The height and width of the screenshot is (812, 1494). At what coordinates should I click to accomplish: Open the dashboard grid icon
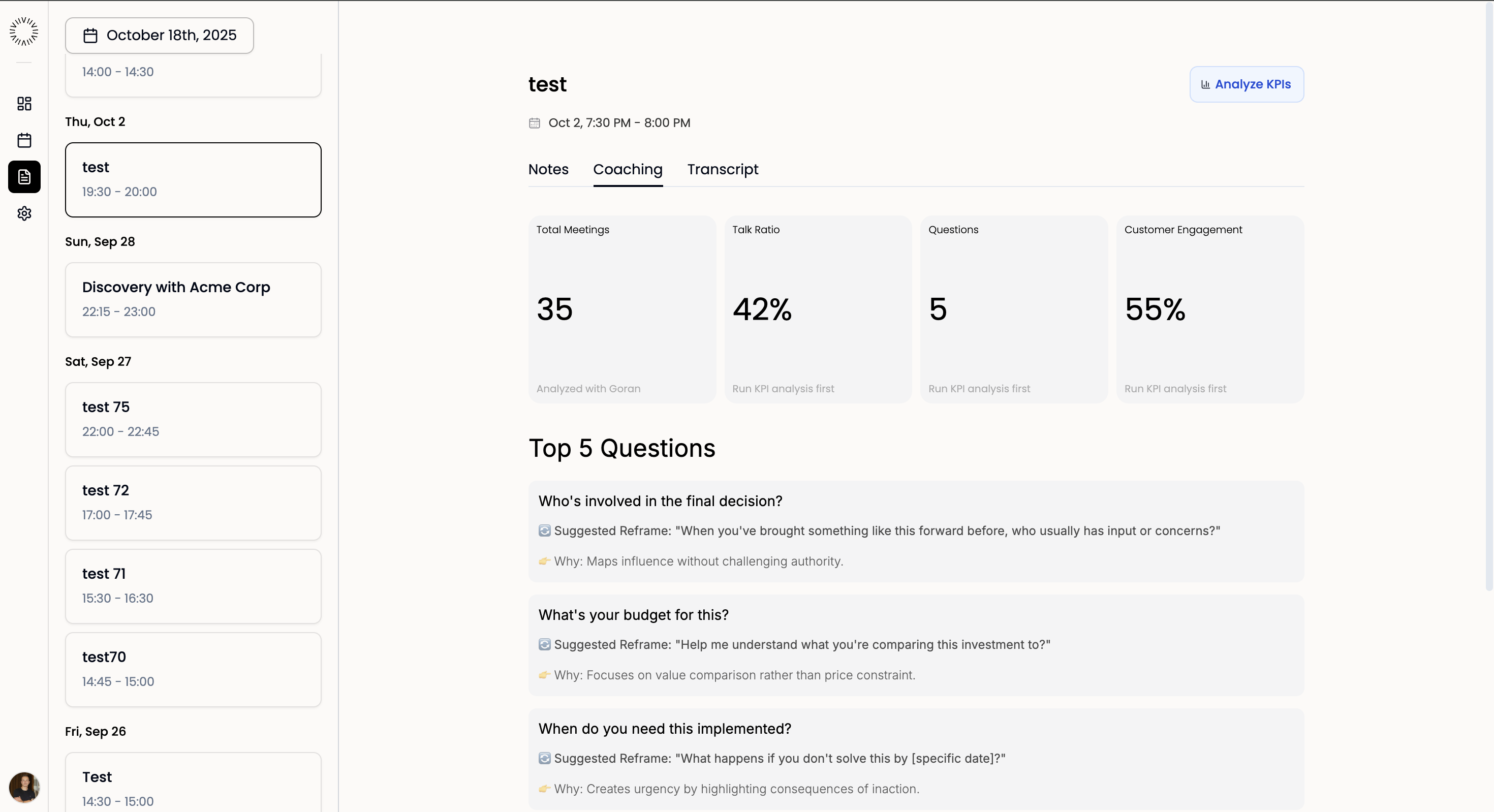pos(24,104)
